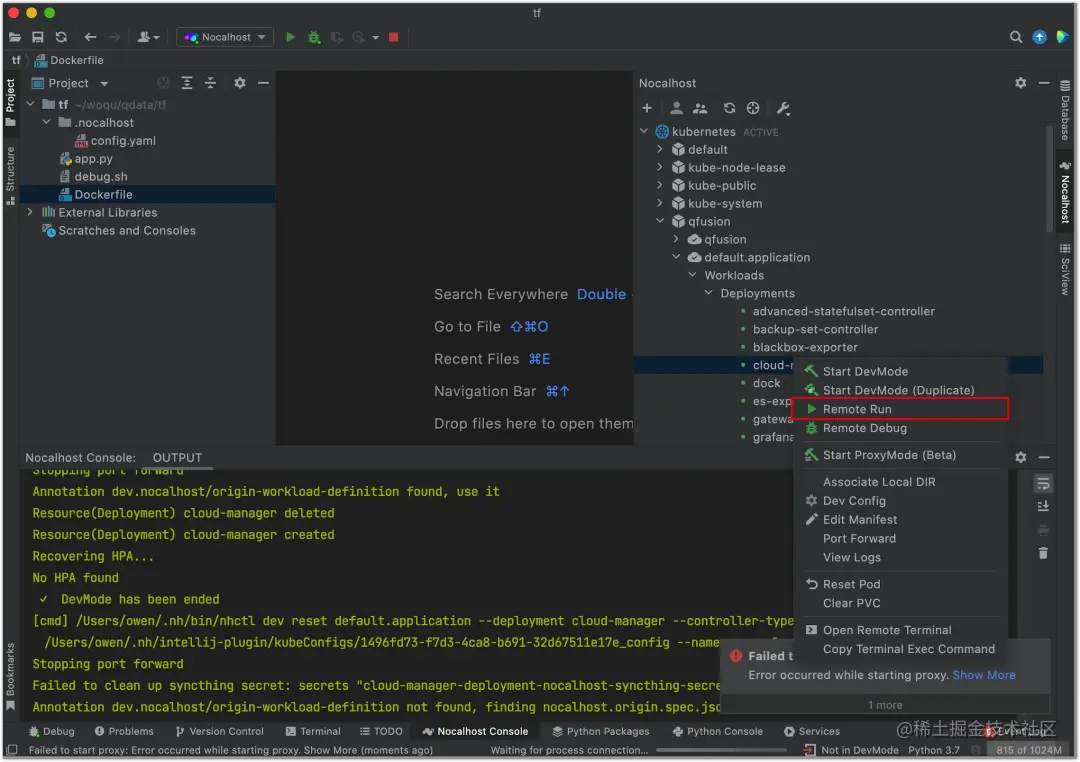
Task: Go back with the left arrow icon
Action: coord(90,37)
